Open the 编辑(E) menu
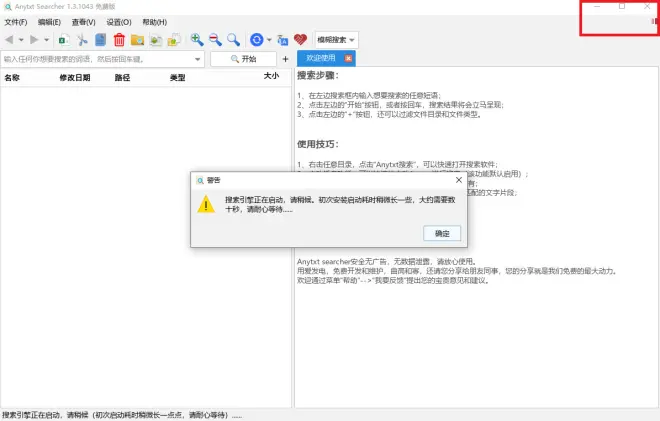This screenshot has height=421, width=660. pyautogui.click(x=49, y=22)
